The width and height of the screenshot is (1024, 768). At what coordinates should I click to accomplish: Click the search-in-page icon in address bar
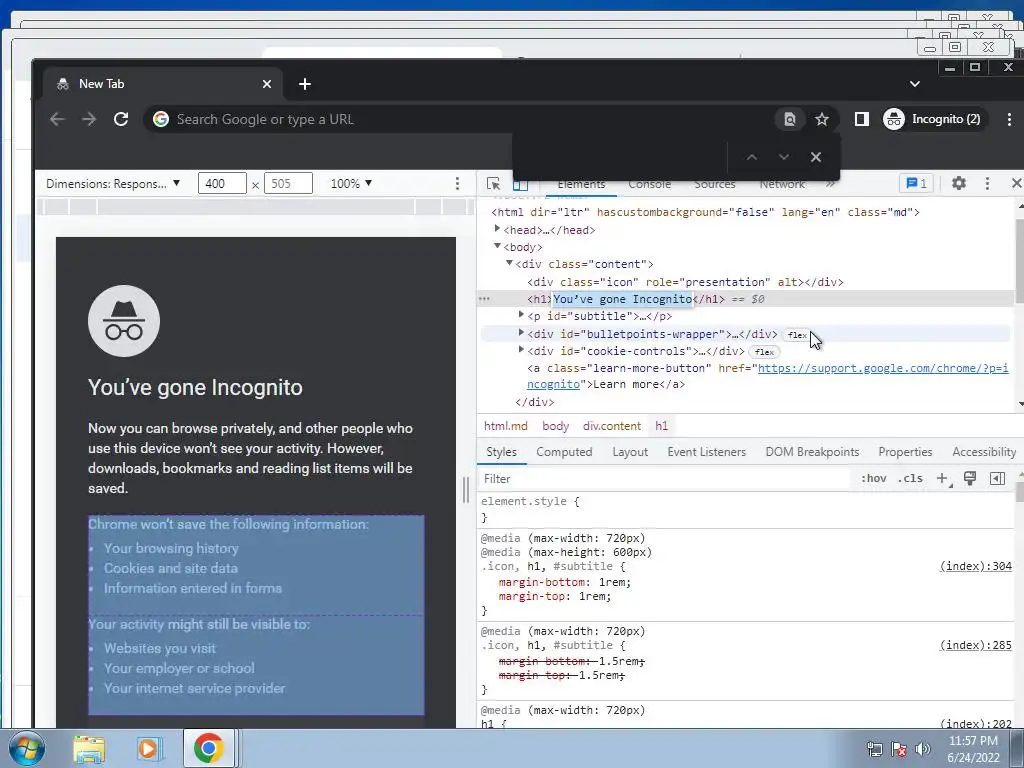coord(790,119)
